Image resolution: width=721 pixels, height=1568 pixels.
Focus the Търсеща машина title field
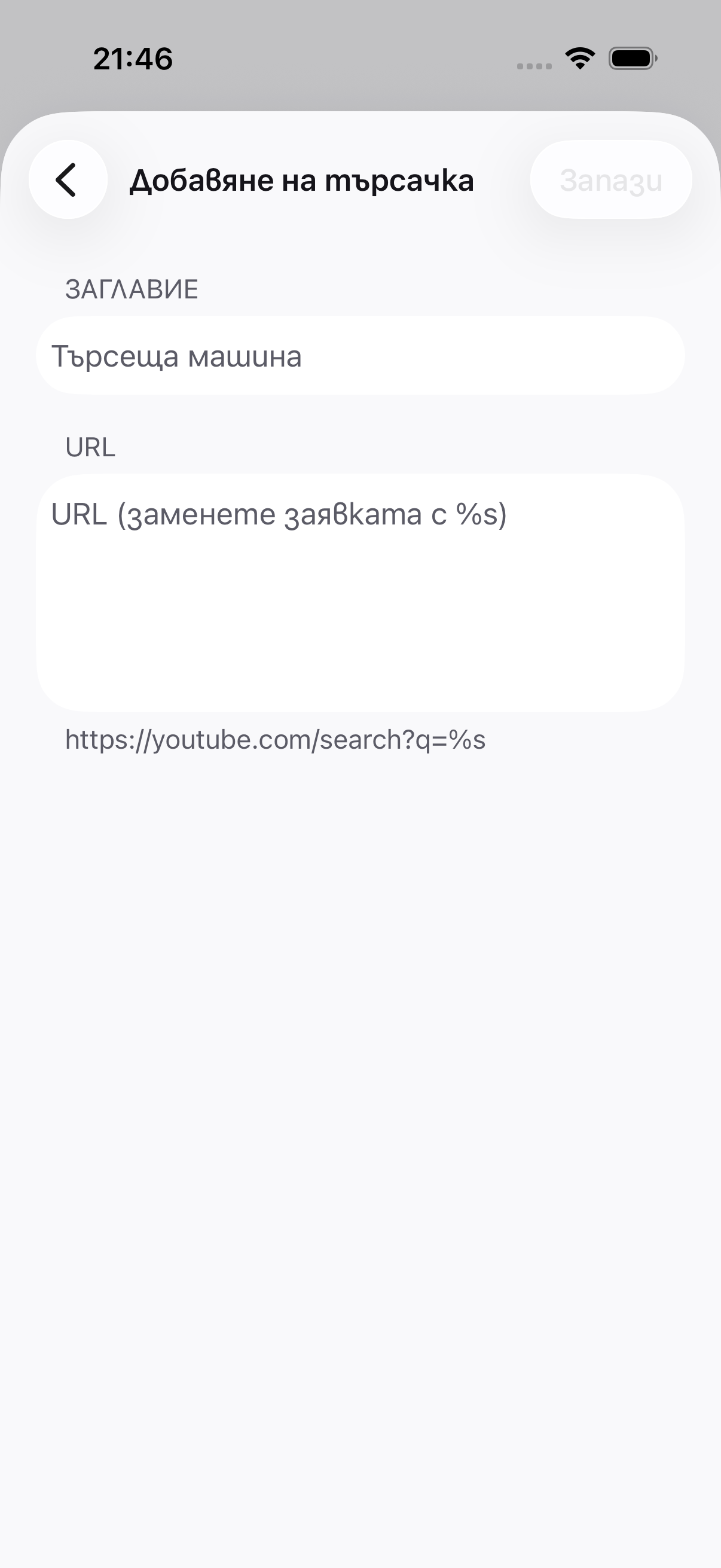pyautogui.click(x=360, y=355)
